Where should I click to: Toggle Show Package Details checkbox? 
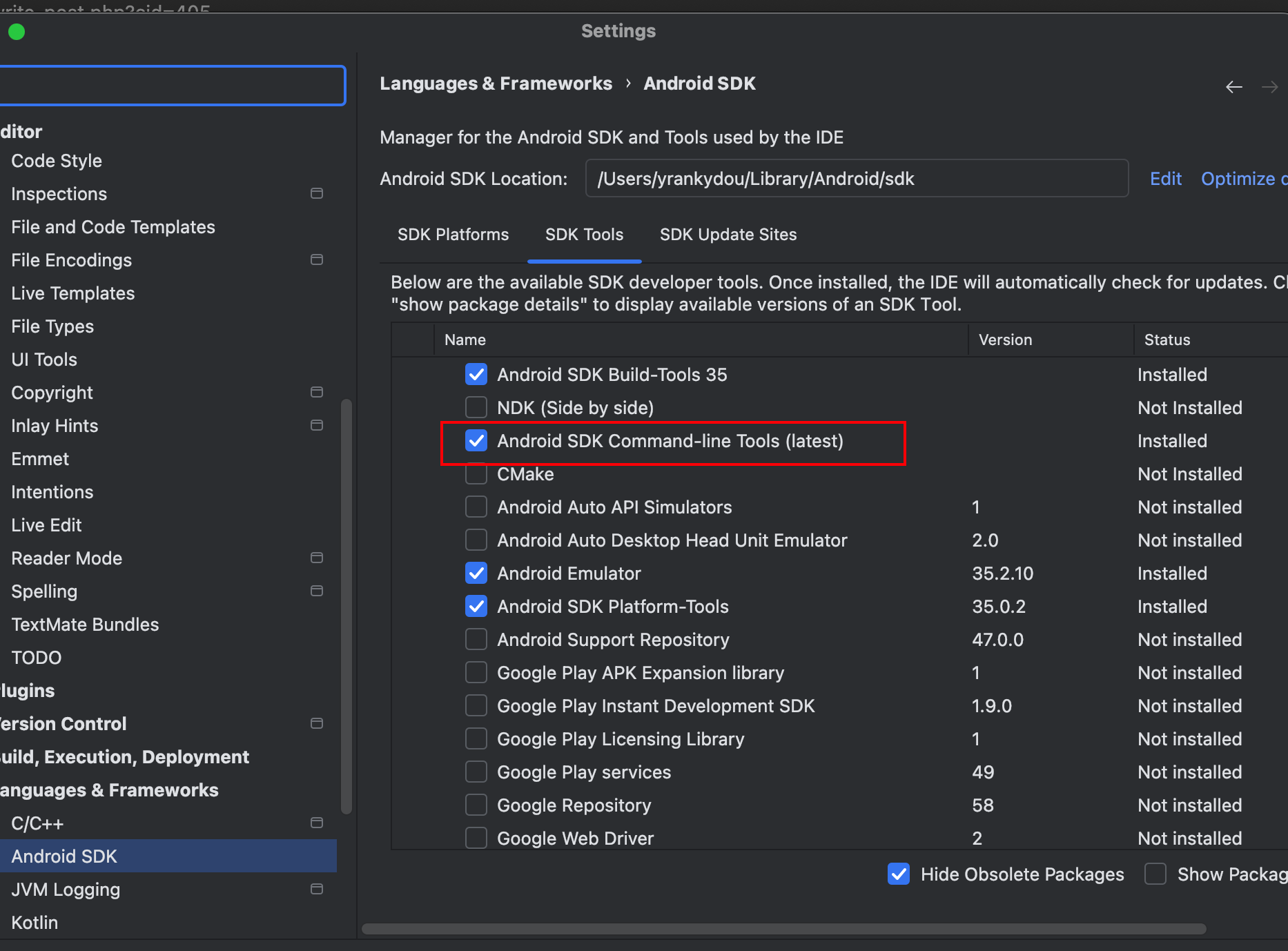tap(1155, 874)
